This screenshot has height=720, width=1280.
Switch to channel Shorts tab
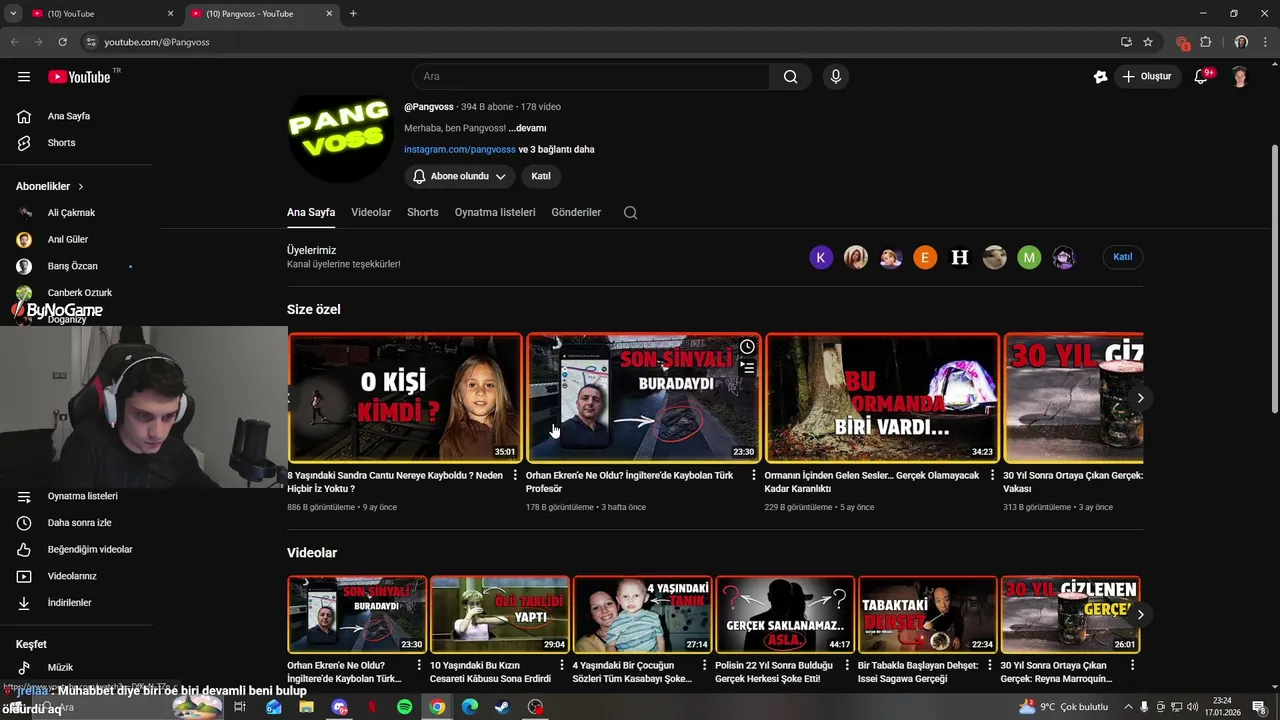click(423, 212)
